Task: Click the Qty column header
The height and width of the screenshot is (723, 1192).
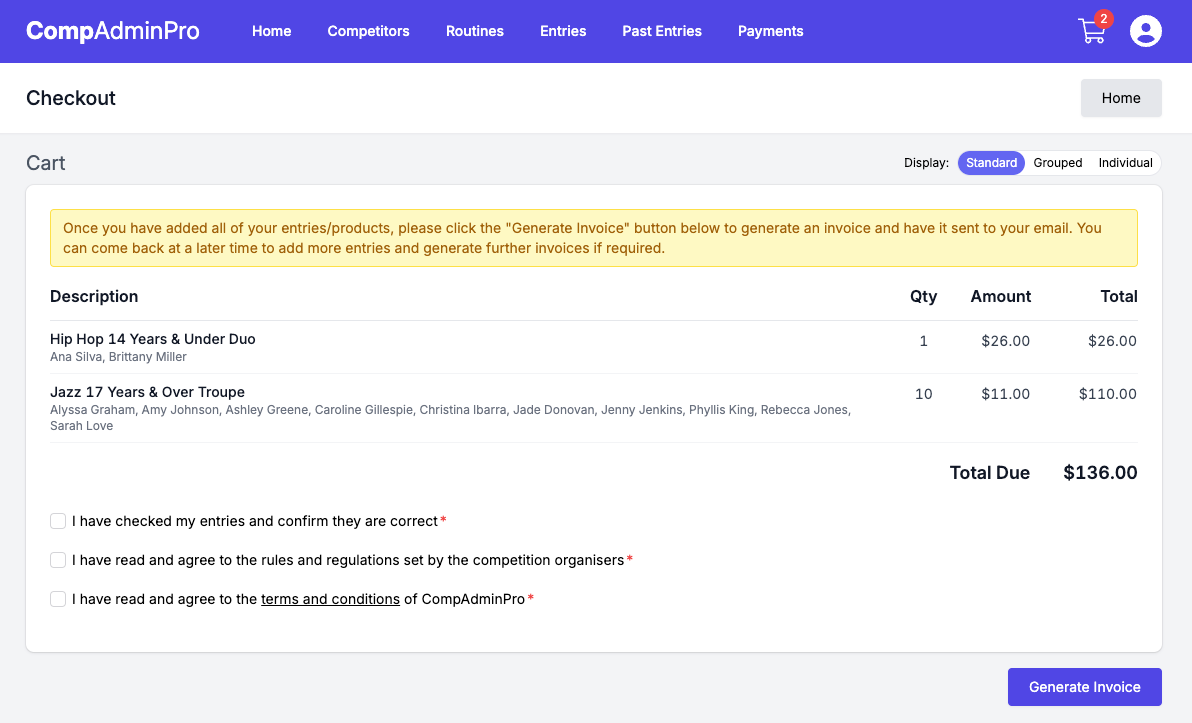Action: (924, 296)
